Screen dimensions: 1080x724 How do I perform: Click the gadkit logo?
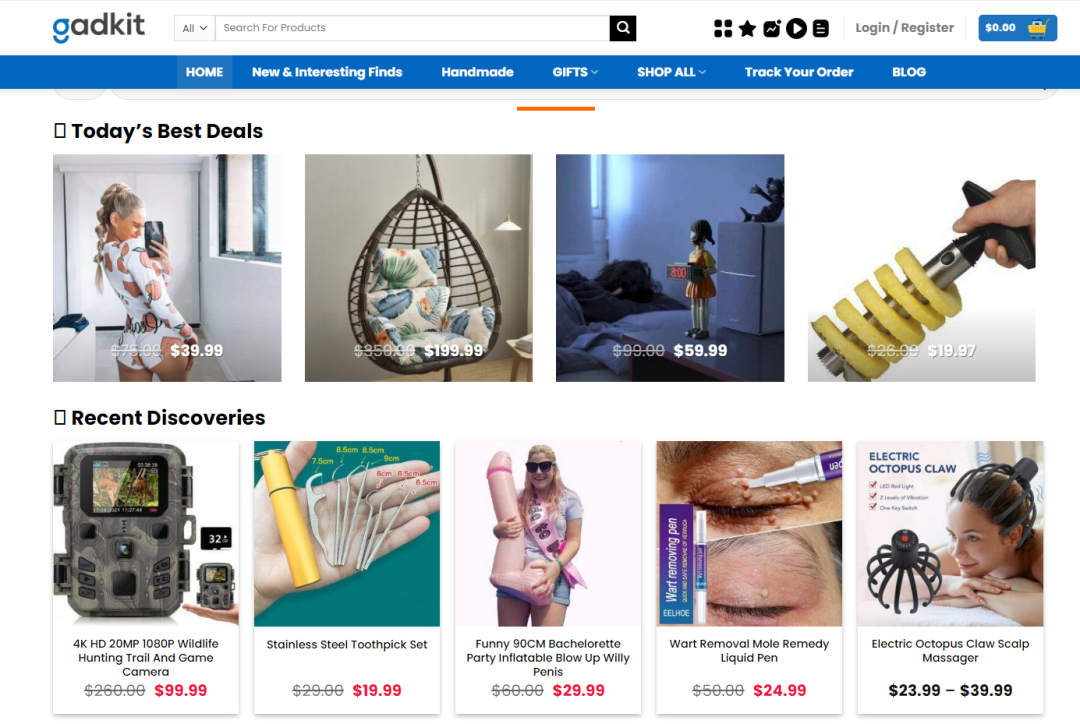pyautogui.click(x=98, y=28)
